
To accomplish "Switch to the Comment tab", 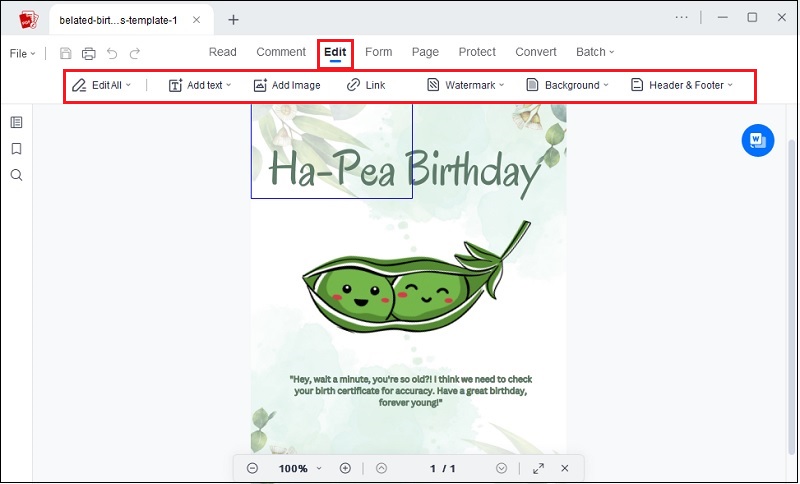I will [x=281, y=52].
